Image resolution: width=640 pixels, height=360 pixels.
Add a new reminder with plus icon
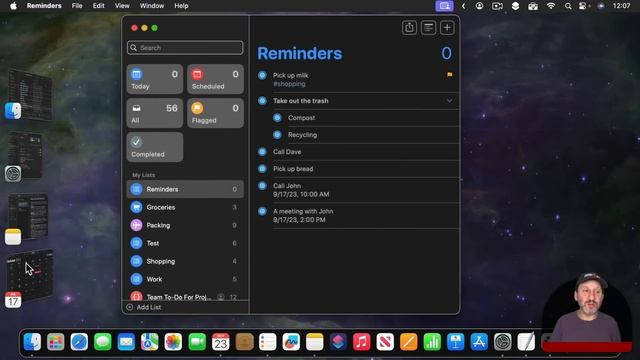447,28
